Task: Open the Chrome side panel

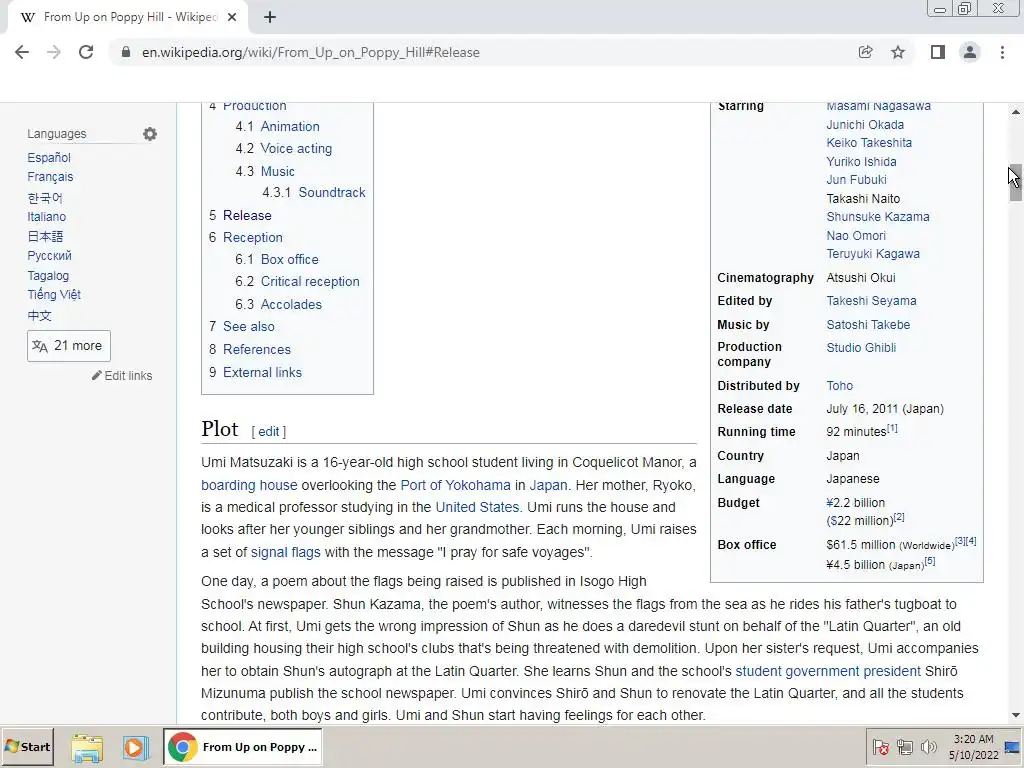Action: (938, 52)
